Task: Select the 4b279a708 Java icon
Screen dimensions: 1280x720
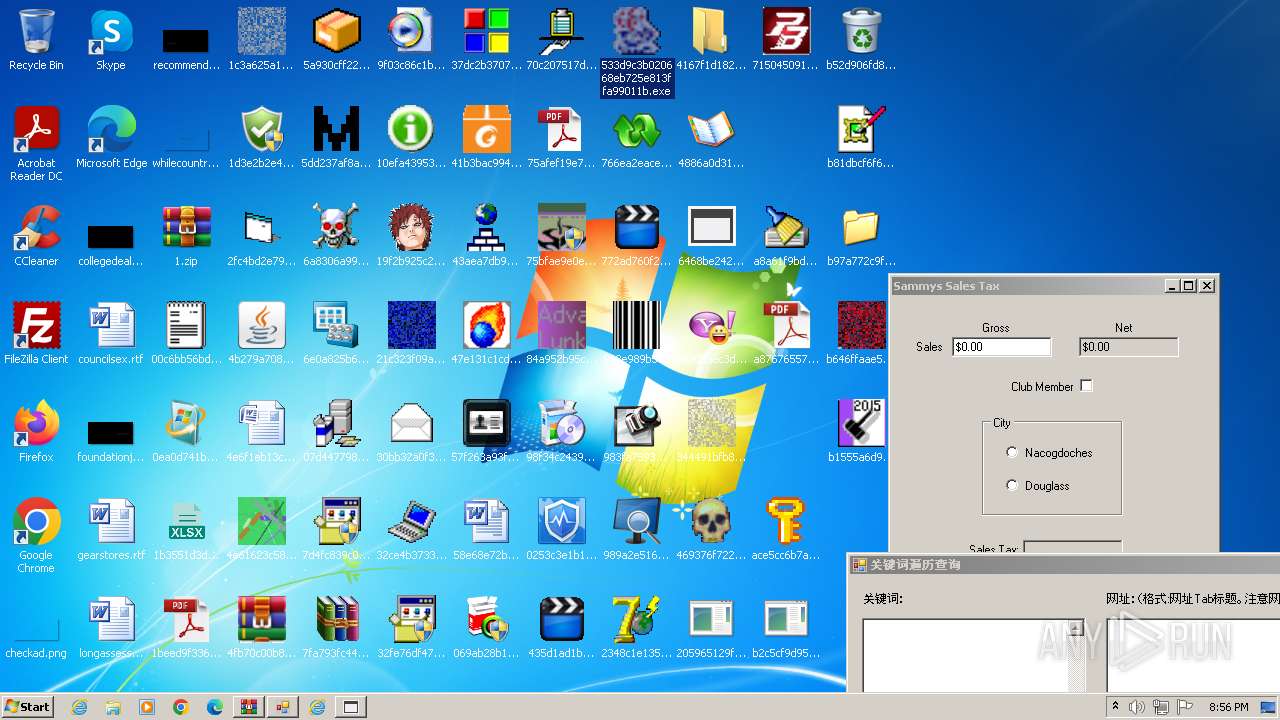Action: point(261,334)
